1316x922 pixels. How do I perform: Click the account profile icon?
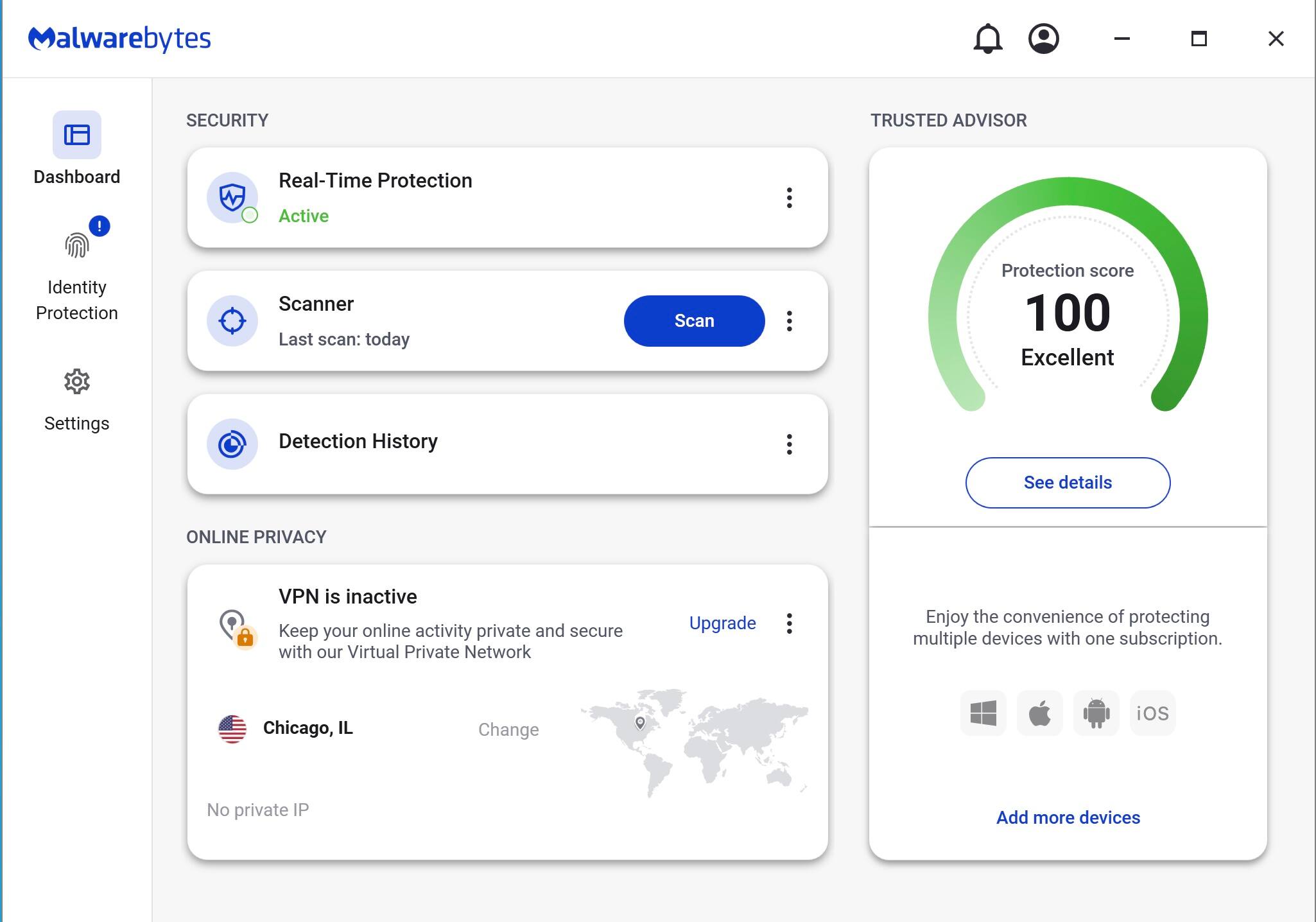(1043, 39)
